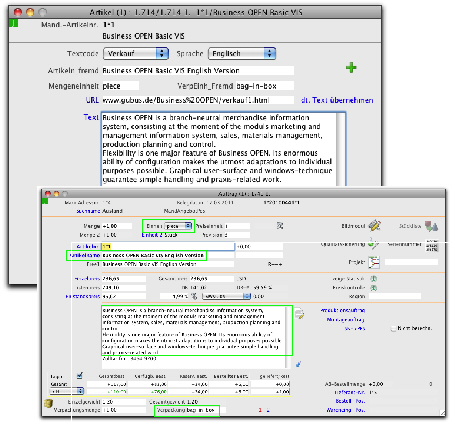Screen dimensions: 455x427
Task: Click the Preiseinheit input field
Action: [x=237, y=226]
